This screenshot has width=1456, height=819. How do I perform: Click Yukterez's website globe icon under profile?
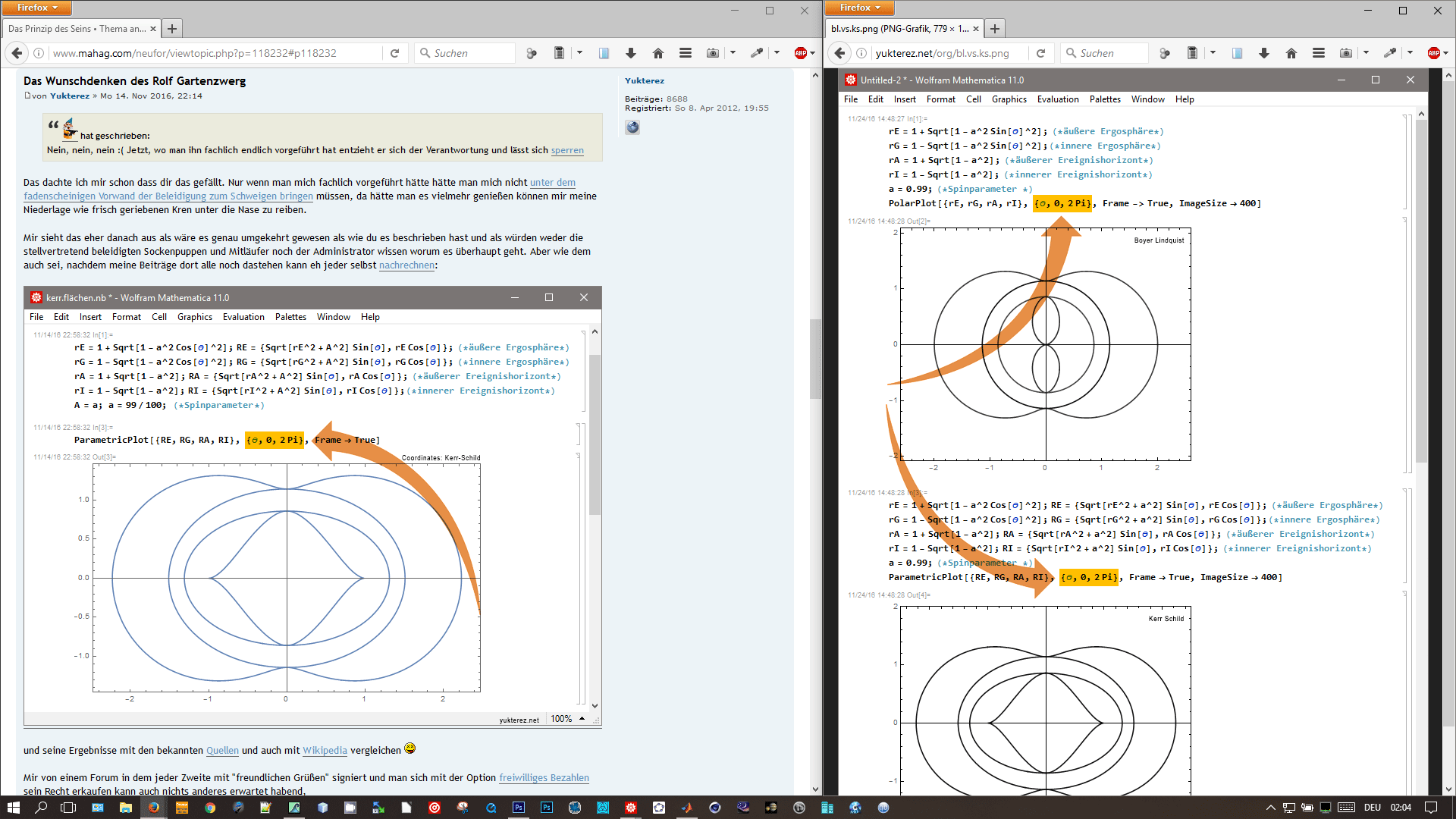[x=632, y=127]
